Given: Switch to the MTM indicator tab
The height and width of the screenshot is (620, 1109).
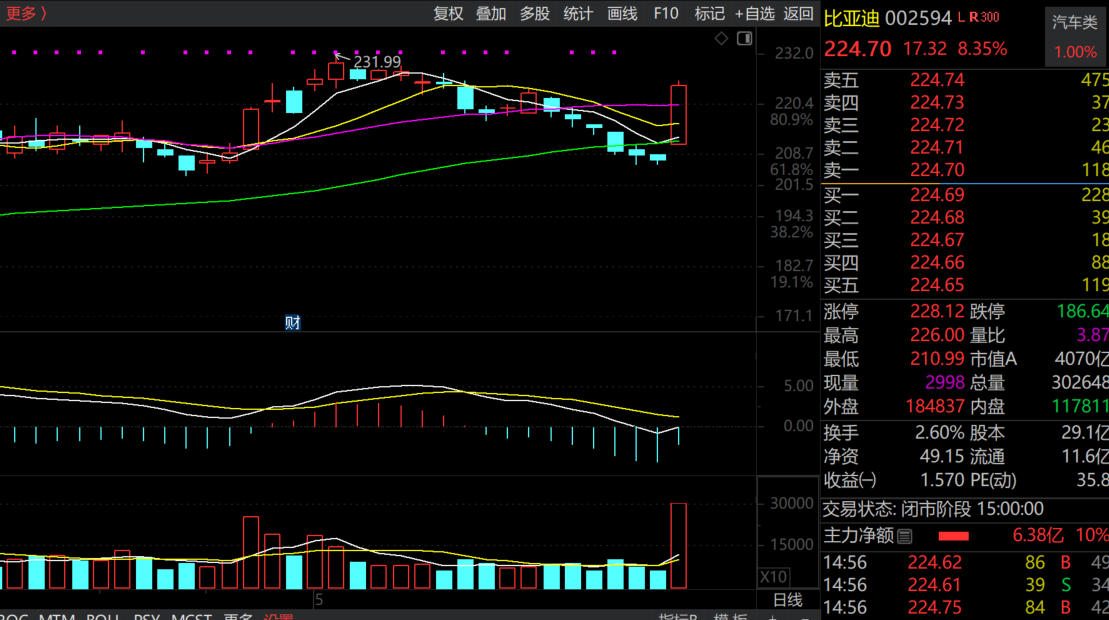Looking at the screenshot, I should [x=57, y=616].
